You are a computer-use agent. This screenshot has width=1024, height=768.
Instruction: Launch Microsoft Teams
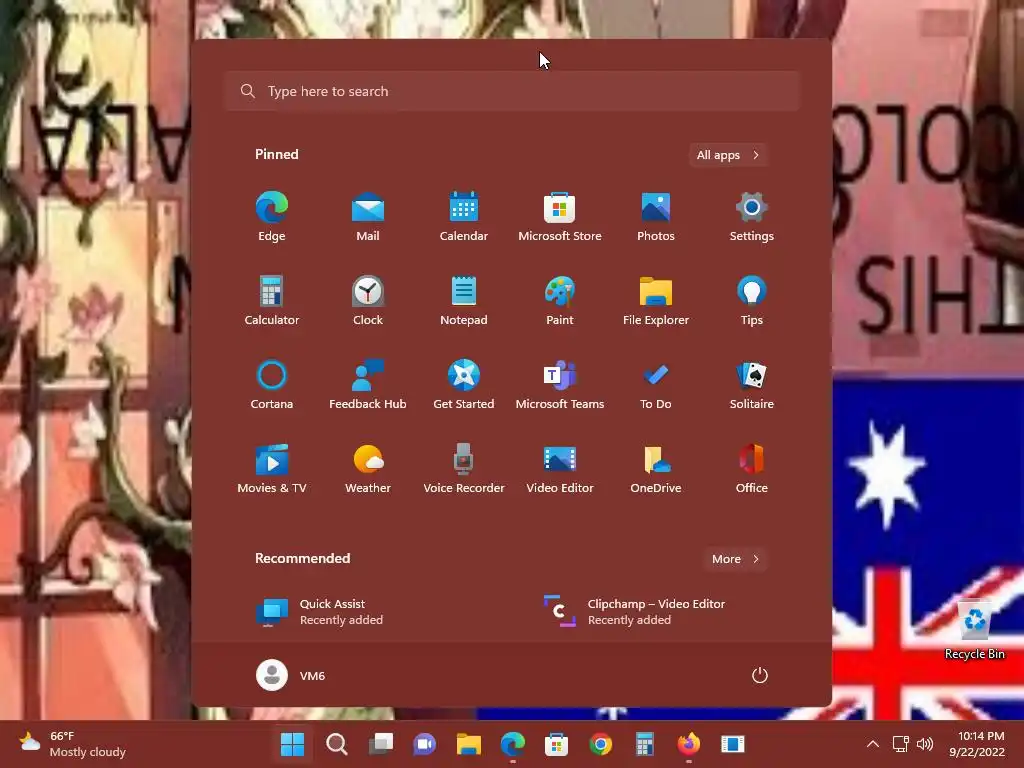[560, 385]
